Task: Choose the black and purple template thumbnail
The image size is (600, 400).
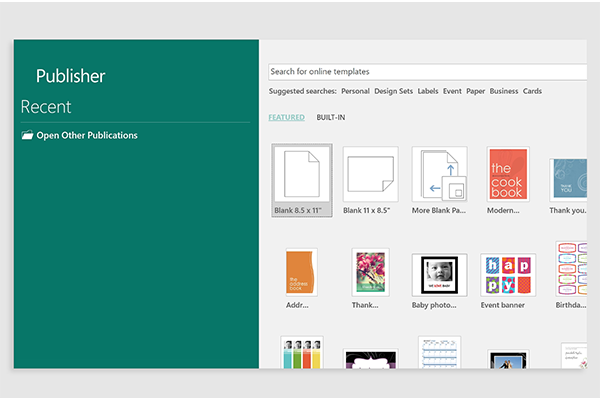Action: pos(370,359)
